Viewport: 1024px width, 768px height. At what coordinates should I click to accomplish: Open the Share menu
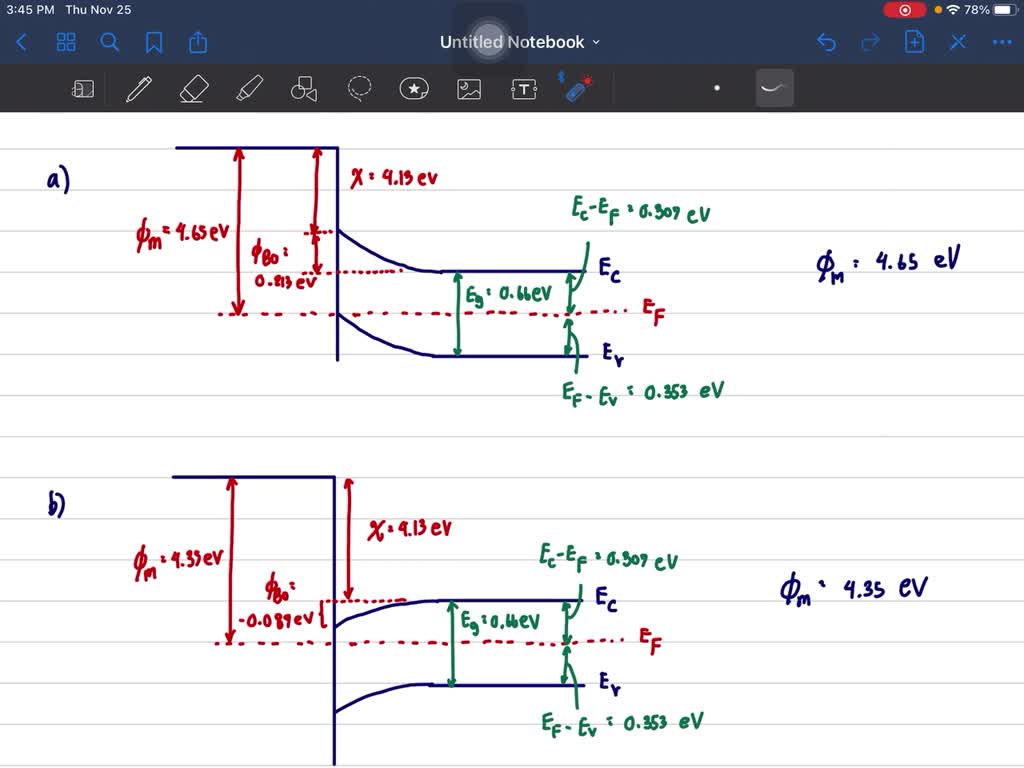[197, 42]
